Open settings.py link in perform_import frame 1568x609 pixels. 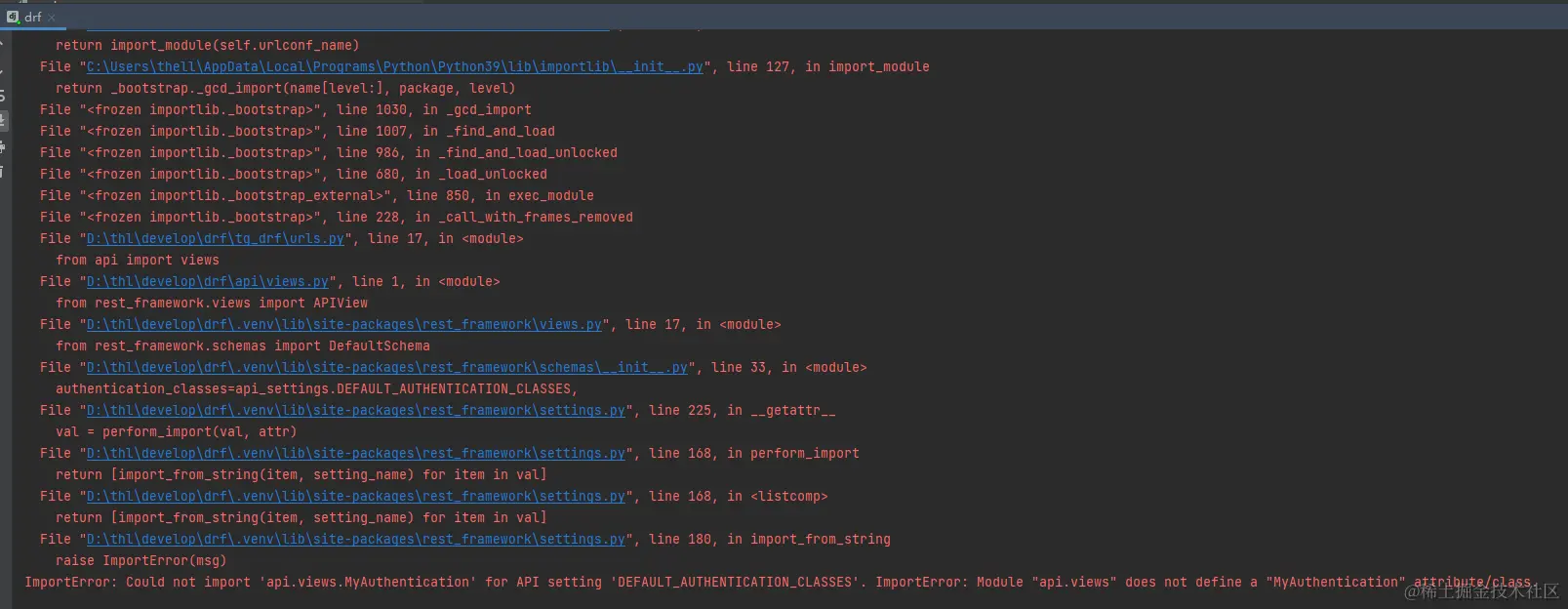[x=355, y=453]
